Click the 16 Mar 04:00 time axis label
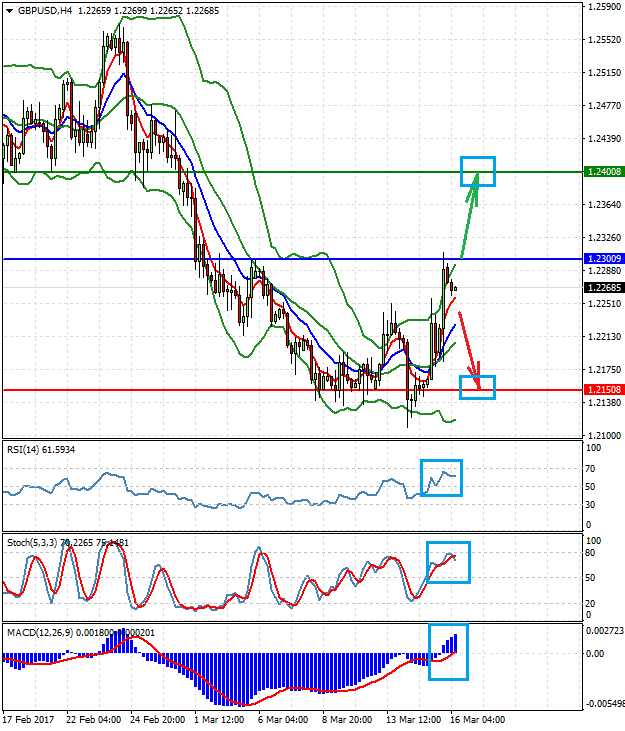The image size is (625, 731). (478, 720)
